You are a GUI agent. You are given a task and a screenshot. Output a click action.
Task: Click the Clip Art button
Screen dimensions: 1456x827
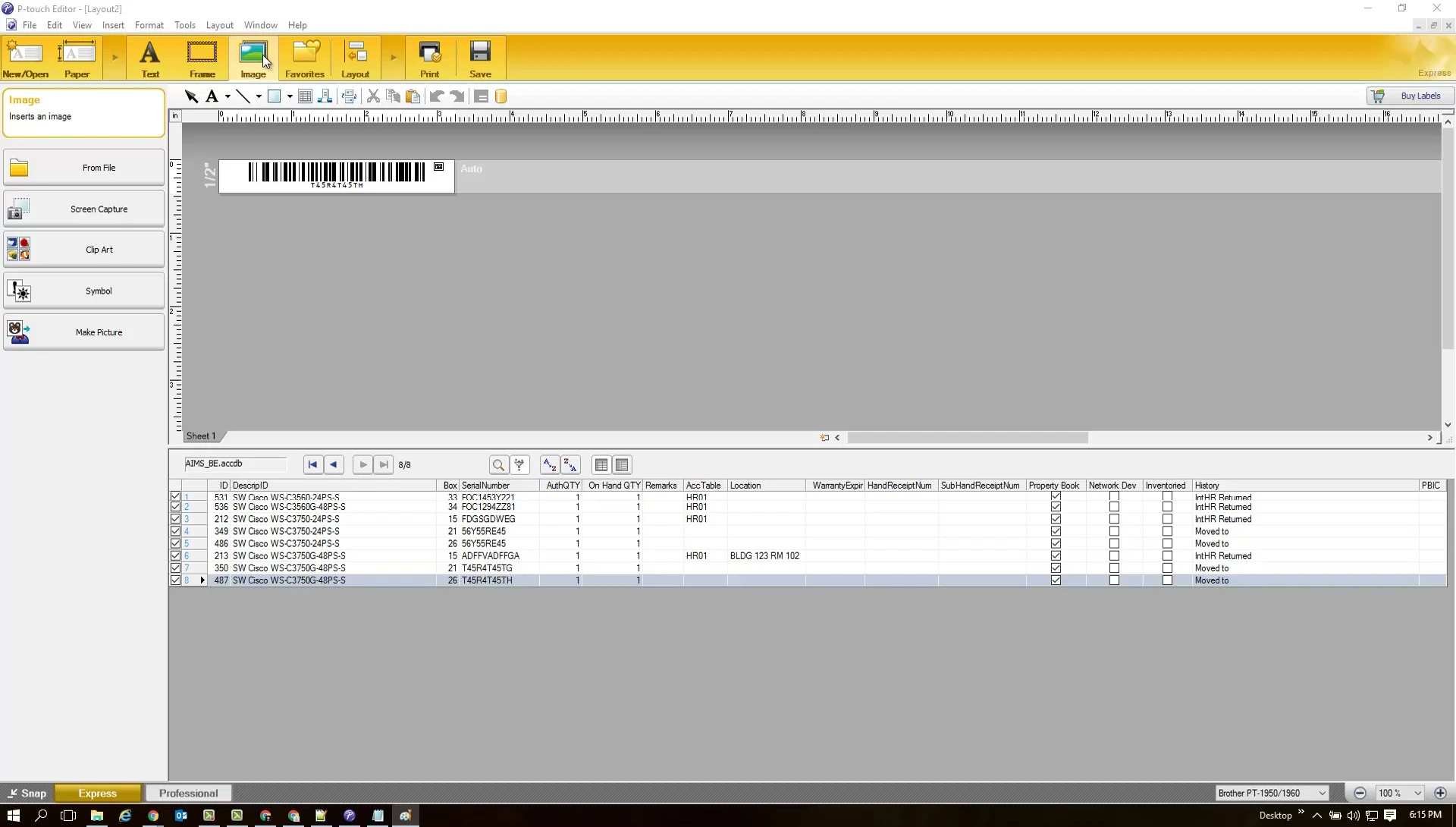tap(83, 250)
